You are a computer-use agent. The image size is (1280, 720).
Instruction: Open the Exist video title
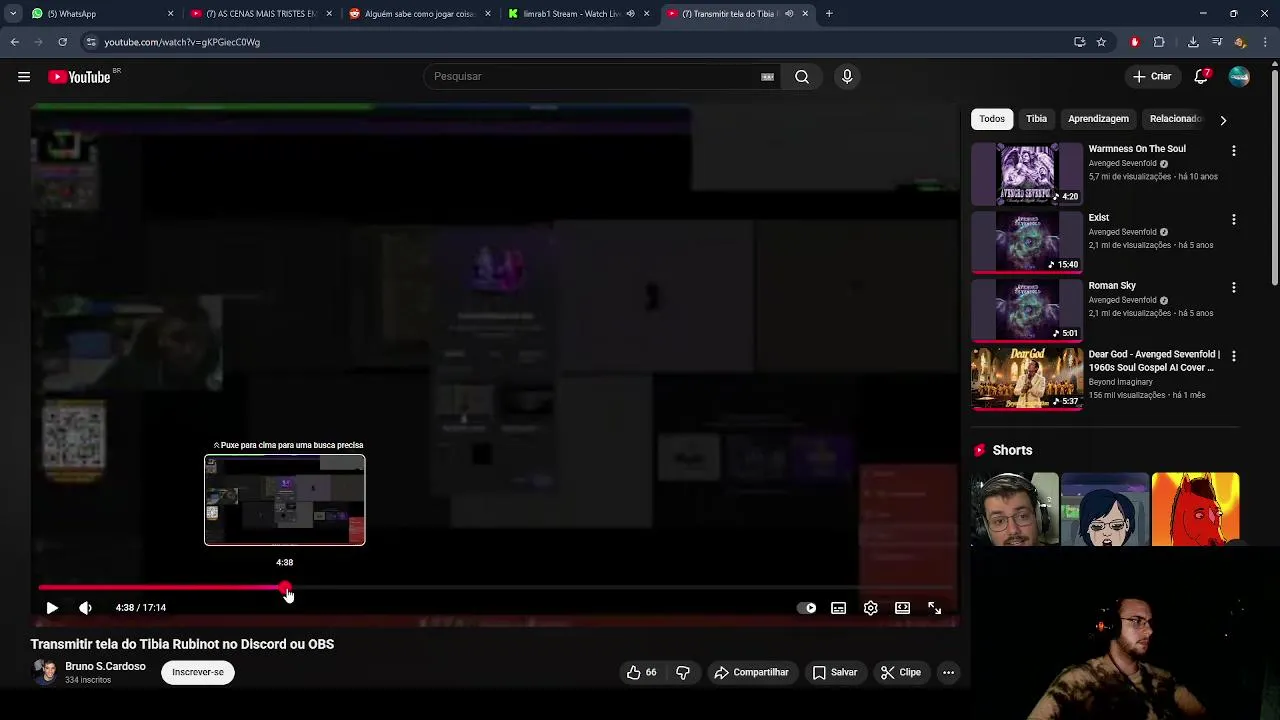click(x=1099, y=218)
